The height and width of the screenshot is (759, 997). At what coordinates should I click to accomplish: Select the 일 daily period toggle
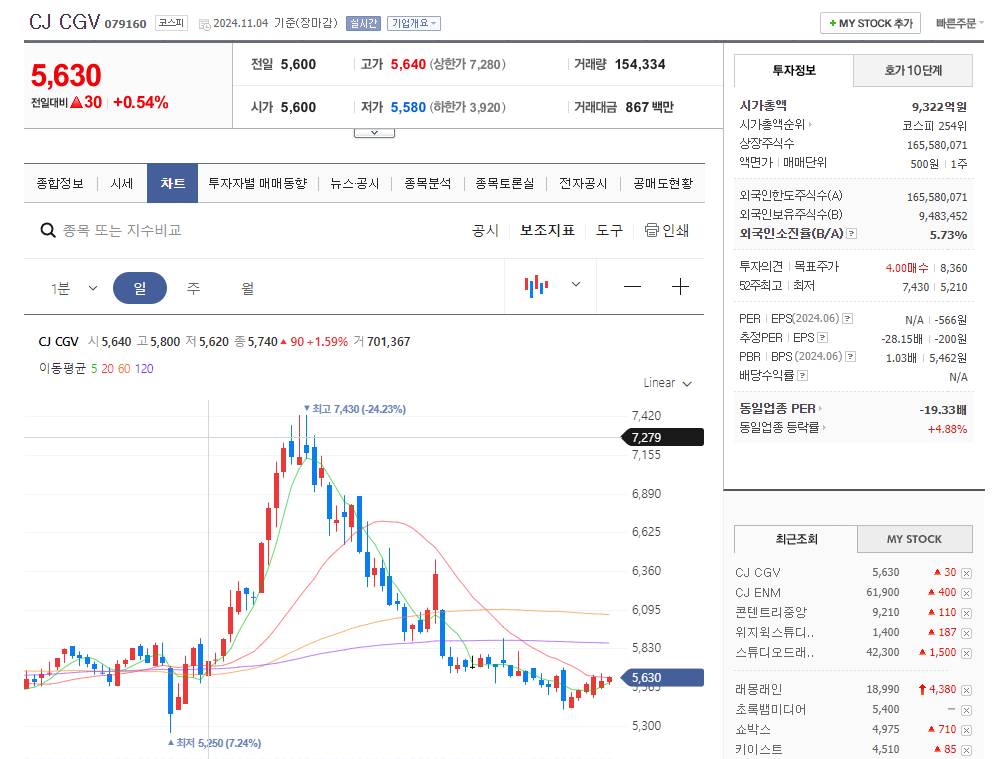pyautogui.click(x=140, y=288)
